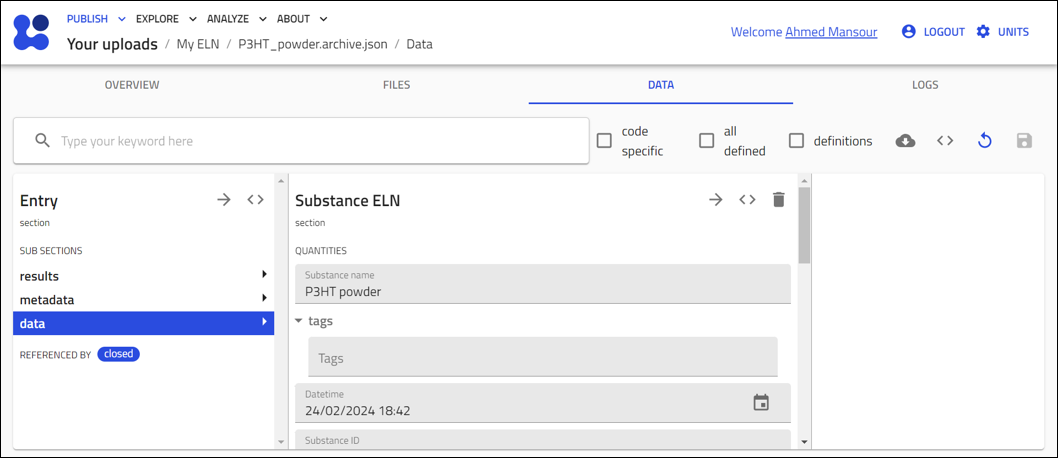The image size is (1058, 458).
Task: Click the arrow icon next to Entry heading
Action: pyautogui.click(x=224, y=200)
